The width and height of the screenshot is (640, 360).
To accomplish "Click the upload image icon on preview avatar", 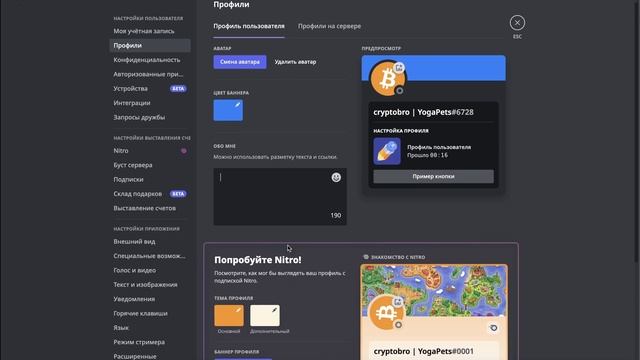I will tap(399, 68).
